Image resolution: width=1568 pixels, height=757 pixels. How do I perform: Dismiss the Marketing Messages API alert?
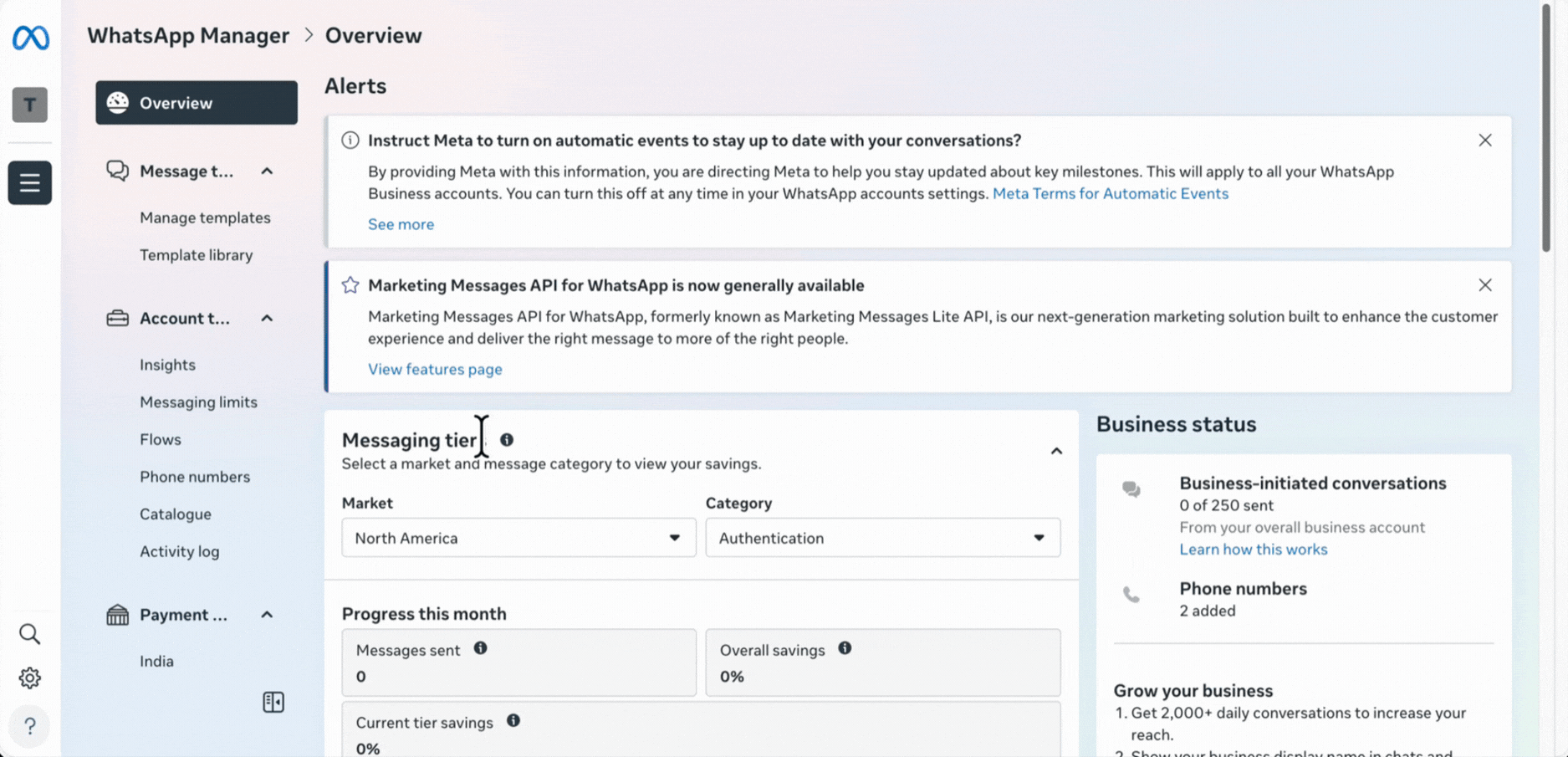pos(1485,285)
